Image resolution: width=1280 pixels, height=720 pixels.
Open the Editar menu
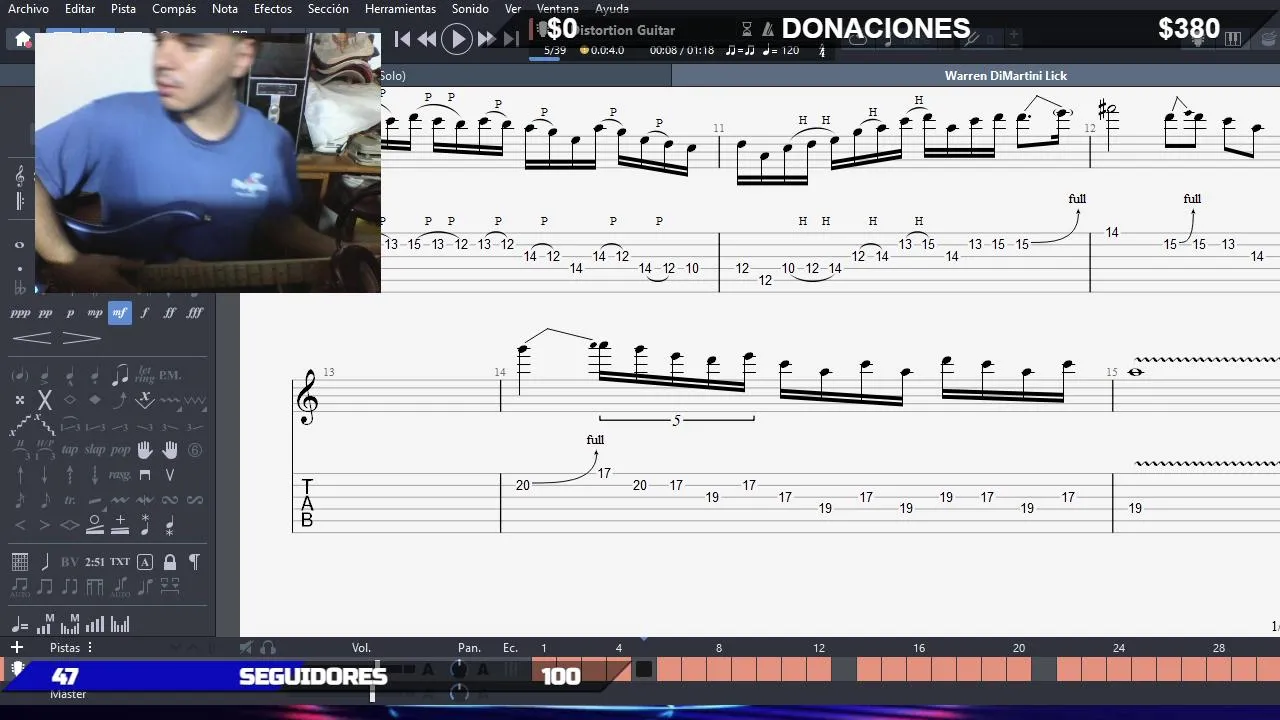click(x=80, y=9)
